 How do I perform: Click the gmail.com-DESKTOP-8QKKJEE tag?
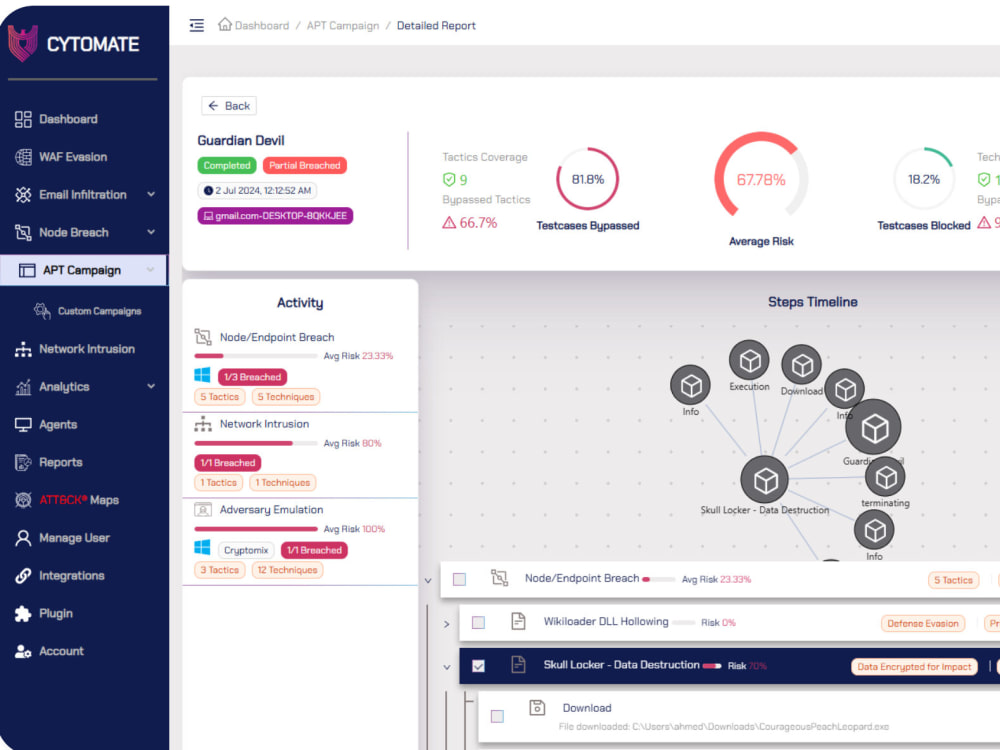(275, 216)
